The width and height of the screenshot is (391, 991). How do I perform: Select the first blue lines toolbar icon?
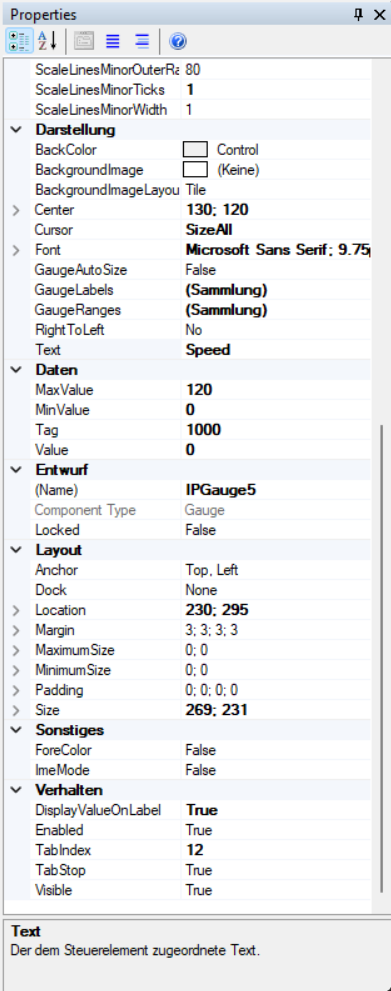point(113,41)
